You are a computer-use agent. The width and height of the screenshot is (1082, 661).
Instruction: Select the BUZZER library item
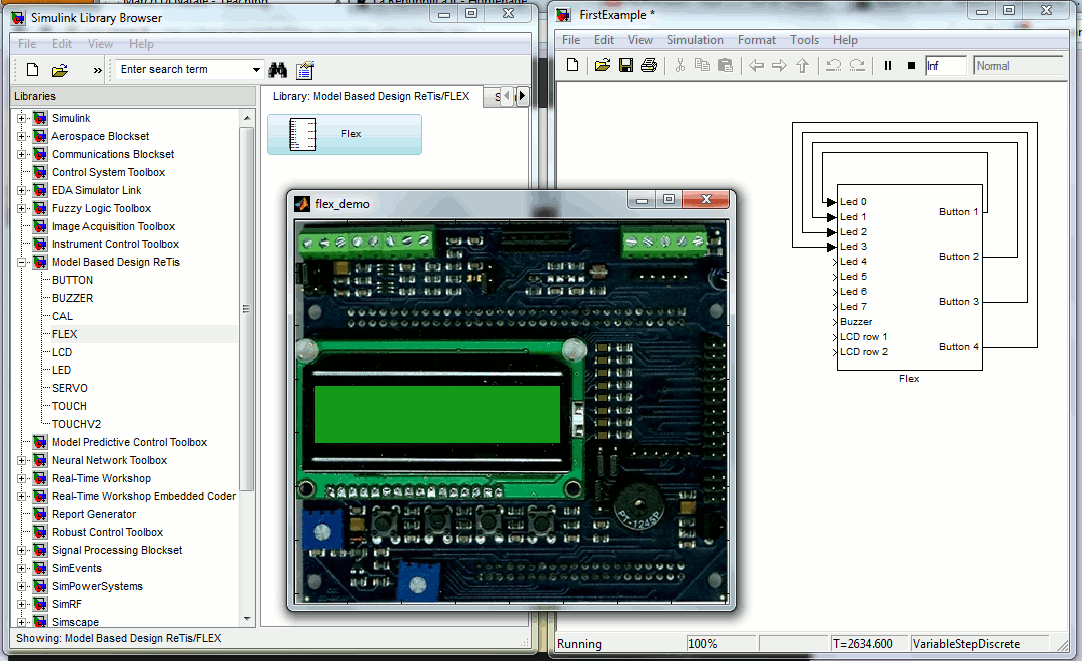click(72, 298)
